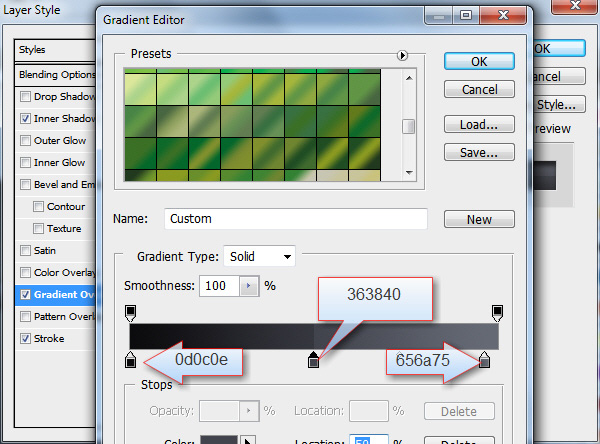
Task: Select the first light-yellow gradient preset
Action: tap(140, 89)
